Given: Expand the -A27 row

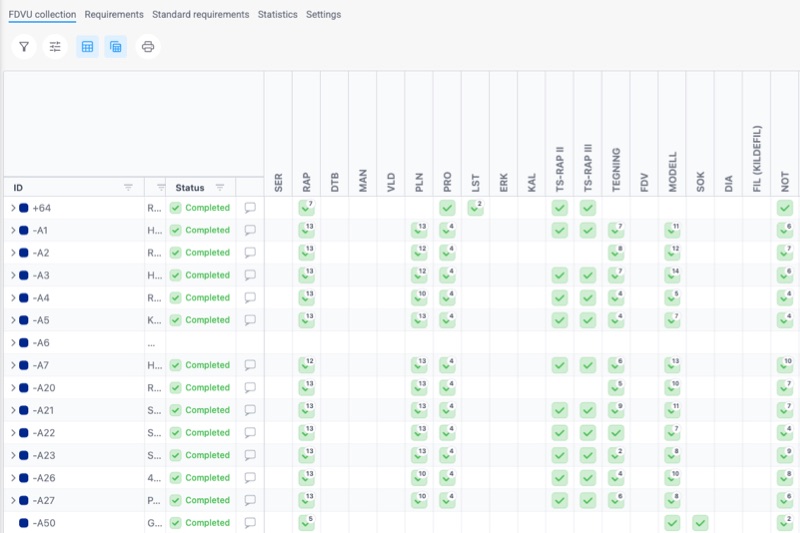Looking at the screenshot, I should [x=13, y=500].
